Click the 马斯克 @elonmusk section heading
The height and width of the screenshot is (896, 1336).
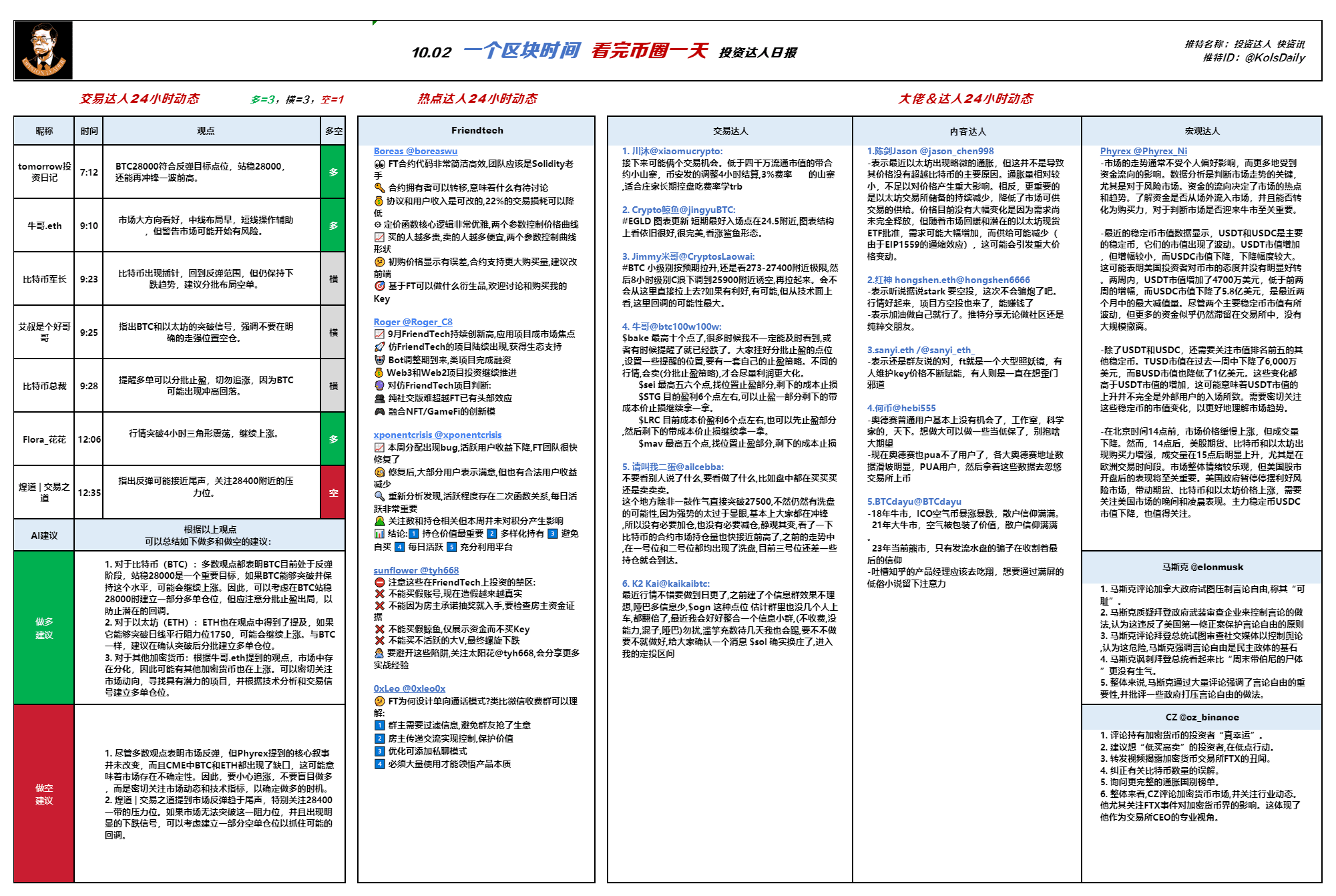pyautogui.click(x=1202, y=567)
